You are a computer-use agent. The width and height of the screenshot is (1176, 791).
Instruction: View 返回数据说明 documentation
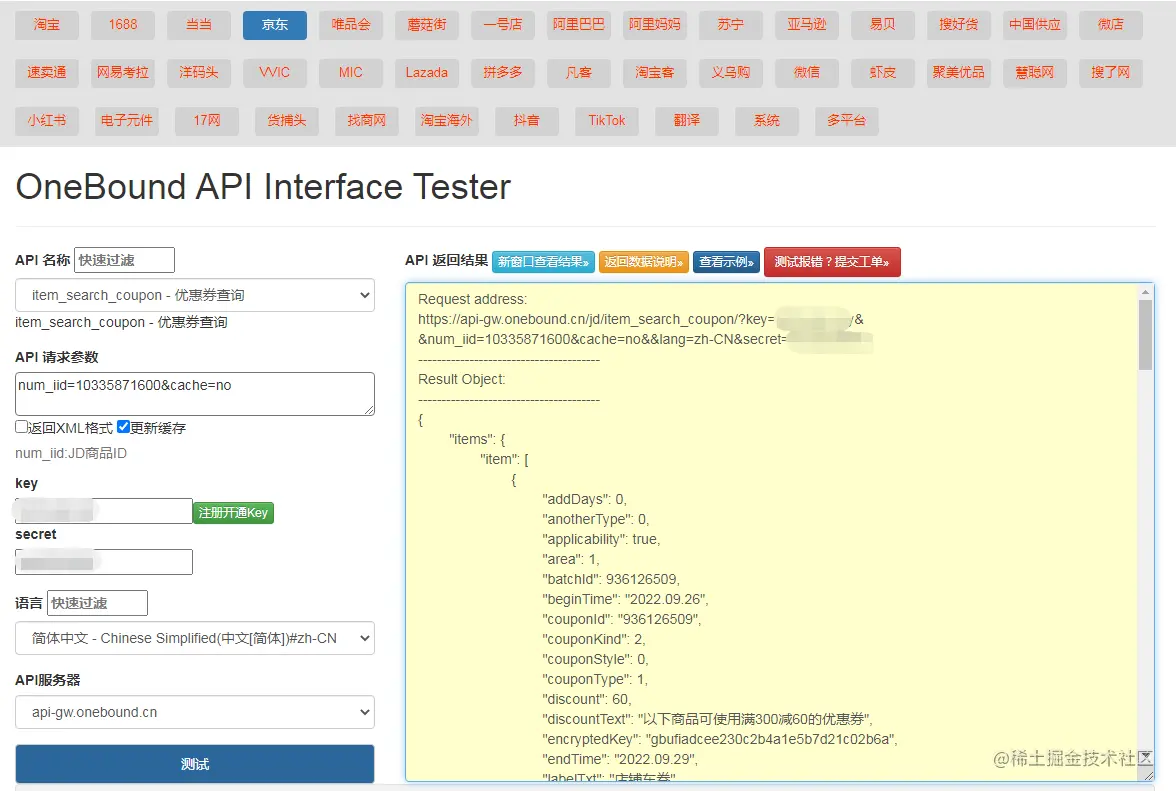pyautogui.click(x=644, y=262)
